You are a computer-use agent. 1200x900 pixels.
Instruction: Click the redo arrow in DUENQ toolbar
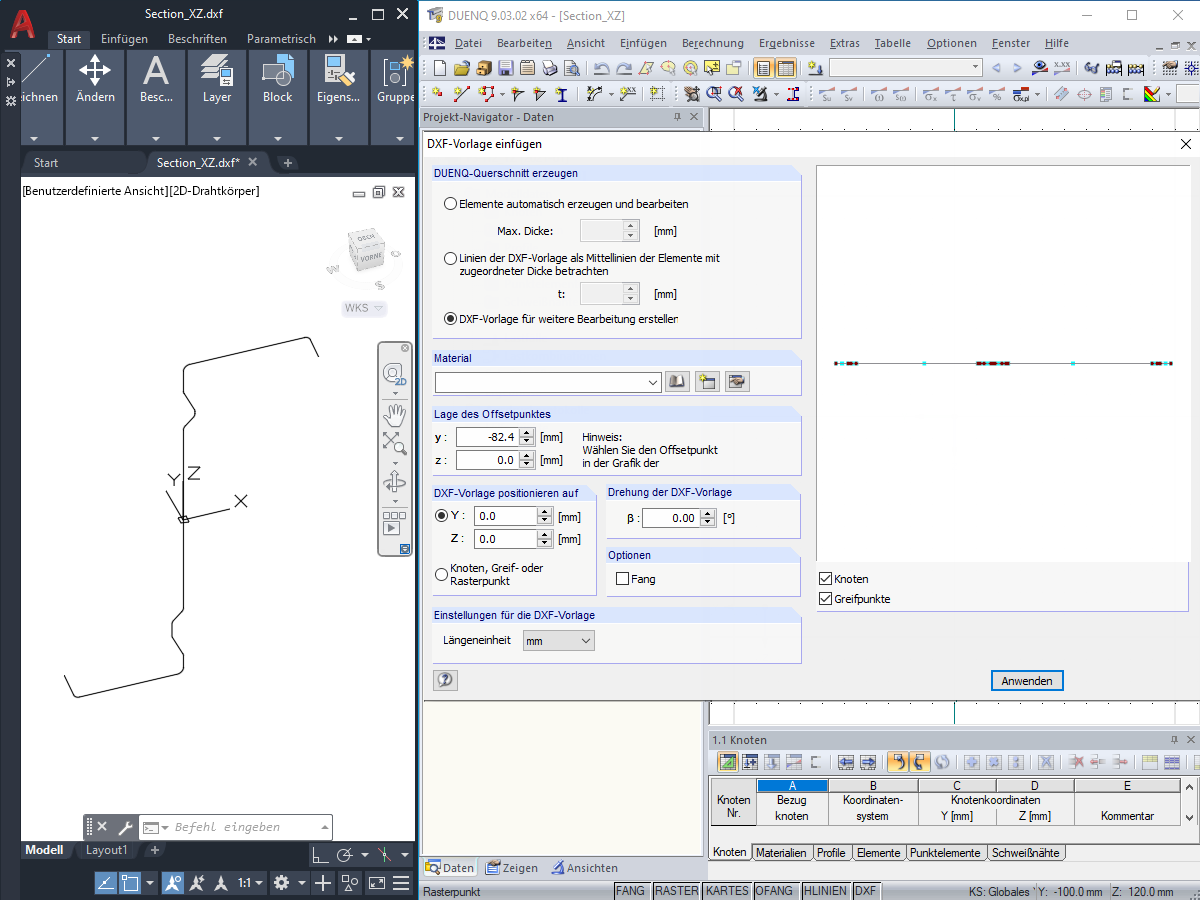click(623, 68)
